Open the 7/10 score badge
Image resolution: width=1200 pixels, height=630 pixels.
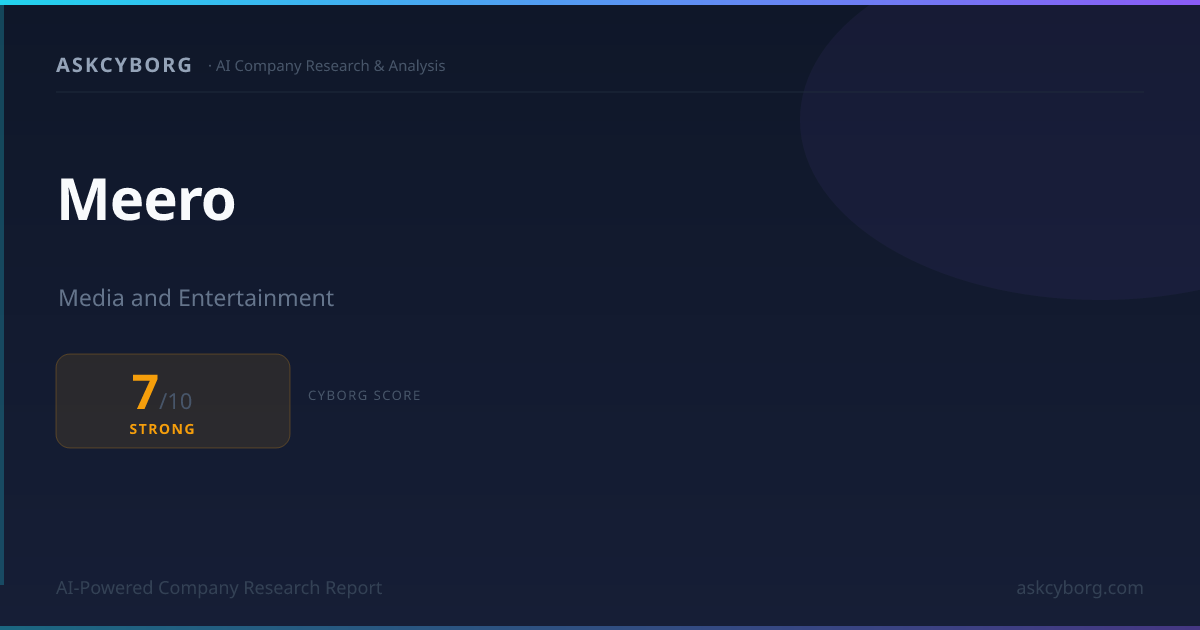click(173, 401)
